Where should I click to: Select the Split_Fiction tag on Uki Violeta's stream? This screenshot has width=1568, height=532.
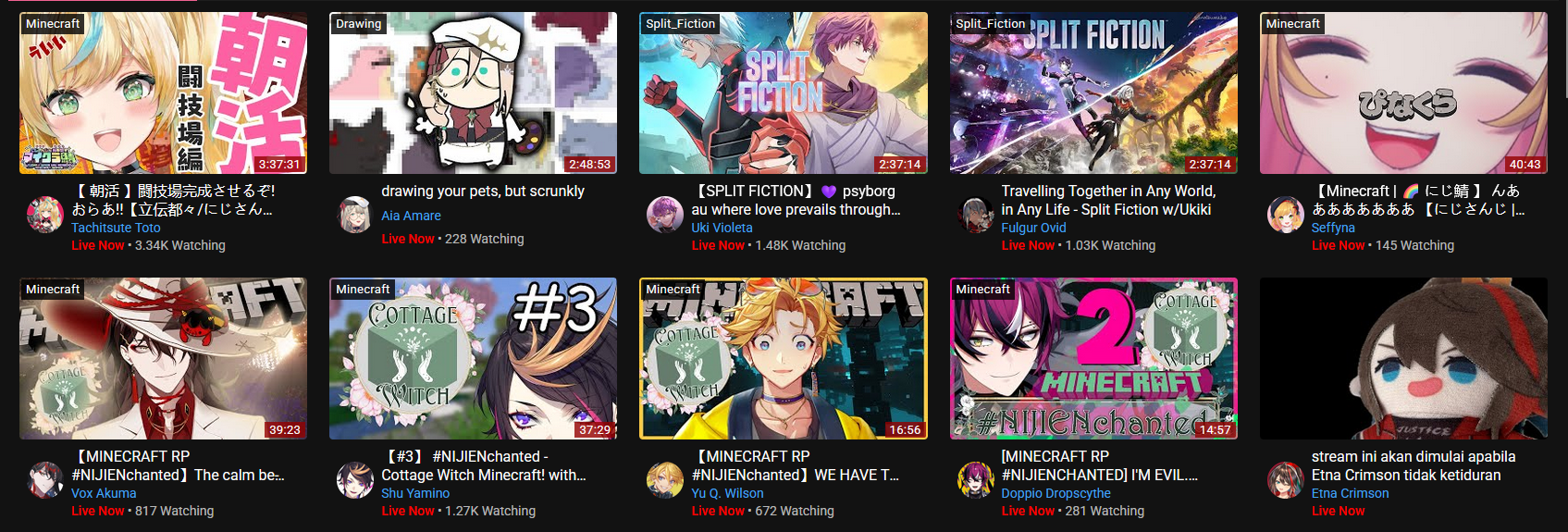coord(681,24)
